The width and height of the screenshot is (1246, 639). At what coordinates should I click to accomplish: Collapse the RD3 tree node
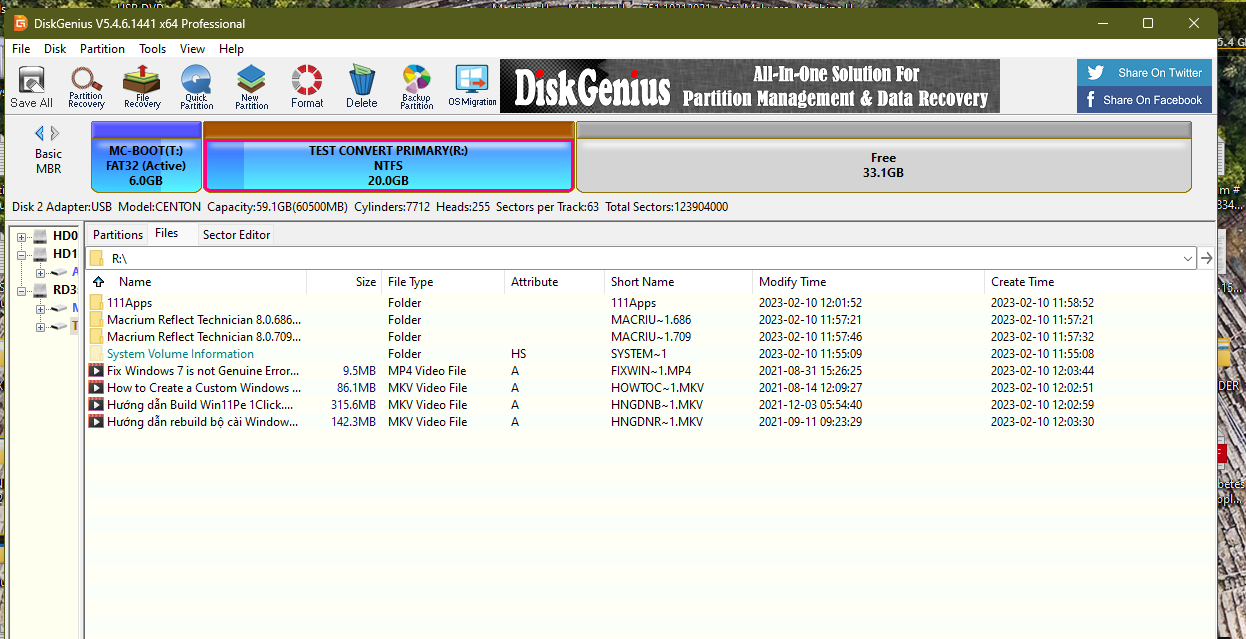coord(22,291)
